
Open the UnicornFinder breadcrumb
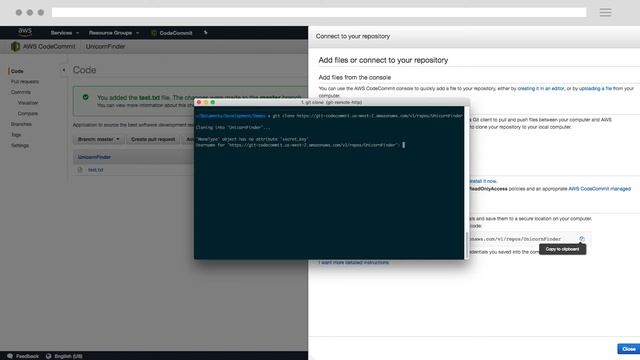coord(105,47)
